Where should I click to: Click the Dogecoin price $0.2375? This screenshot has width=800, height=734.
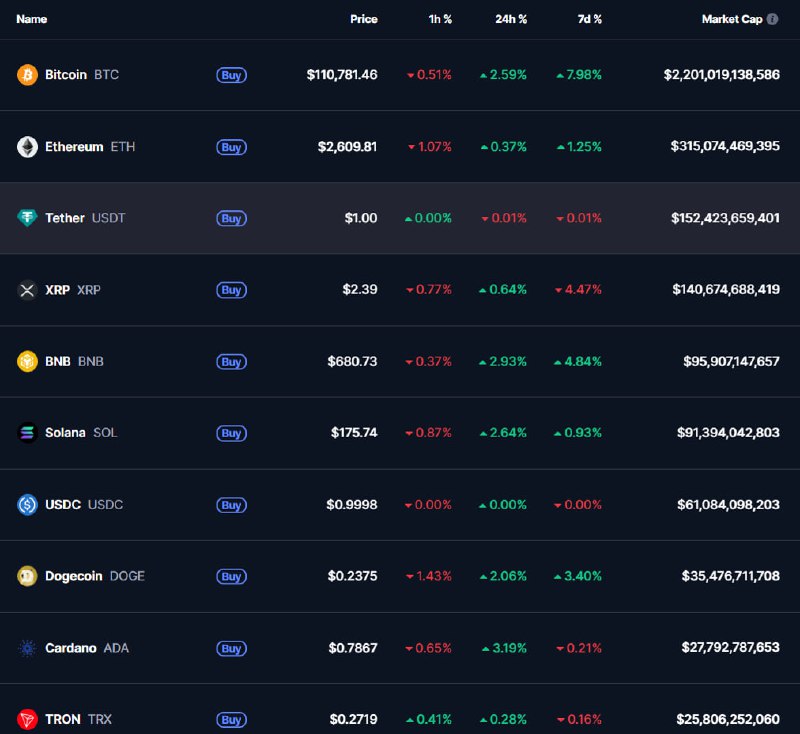tap(353, 576)
